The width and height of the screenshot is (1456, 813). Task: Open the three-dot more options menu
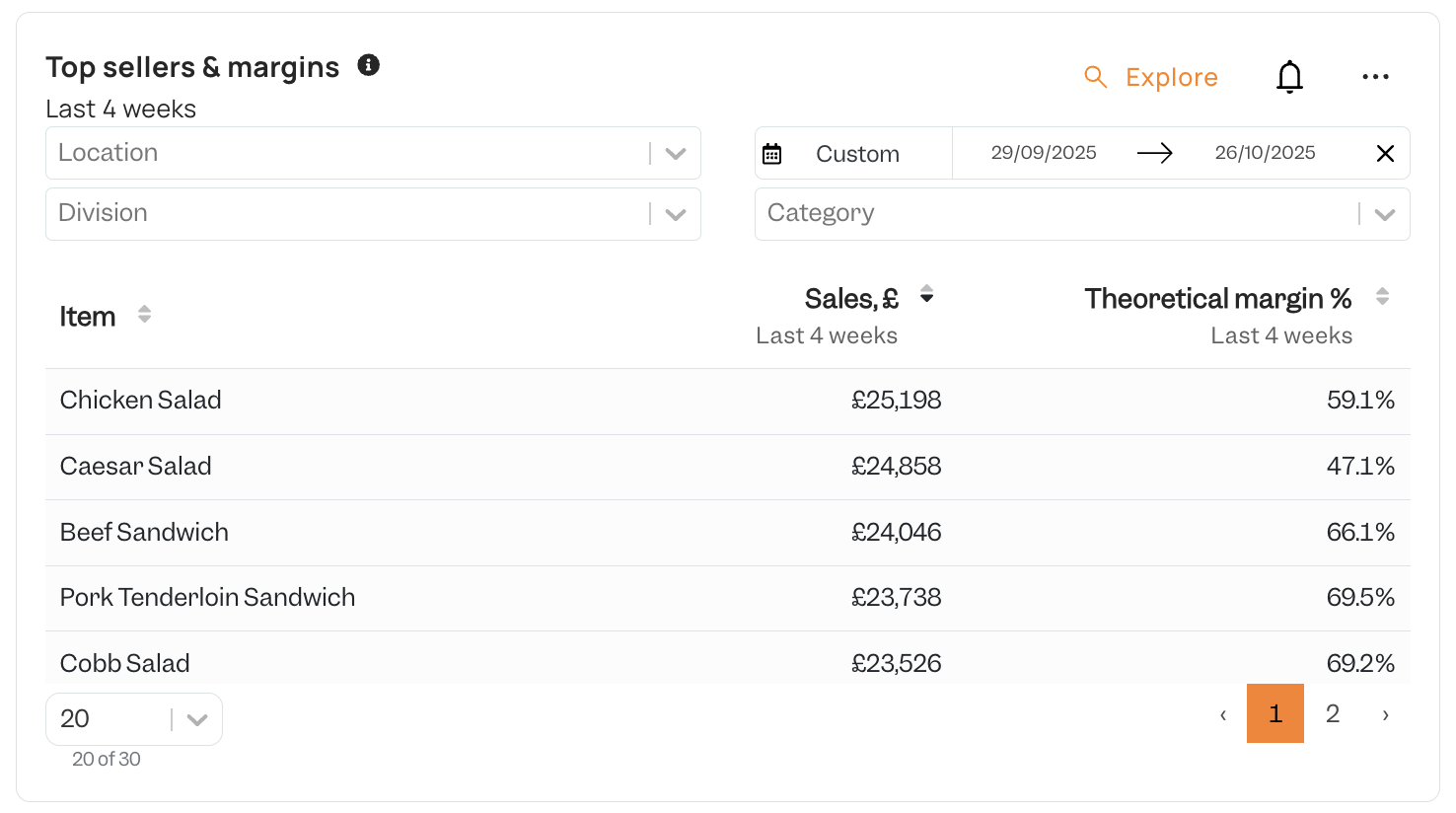(x=1375, y=77)
